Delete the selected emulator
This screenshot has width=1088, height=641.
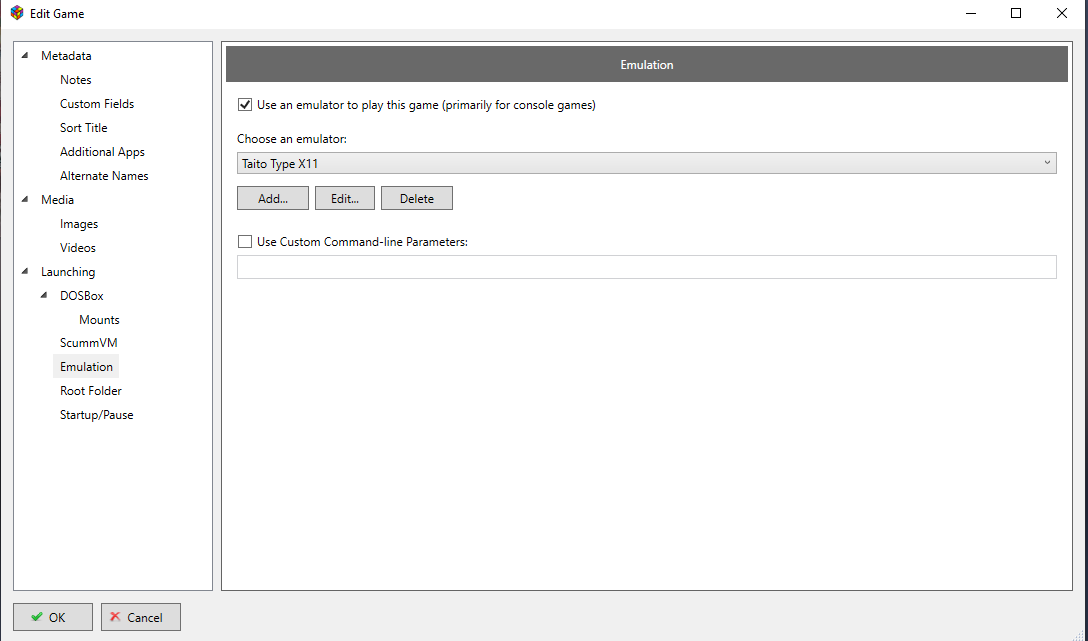[416, 198]
